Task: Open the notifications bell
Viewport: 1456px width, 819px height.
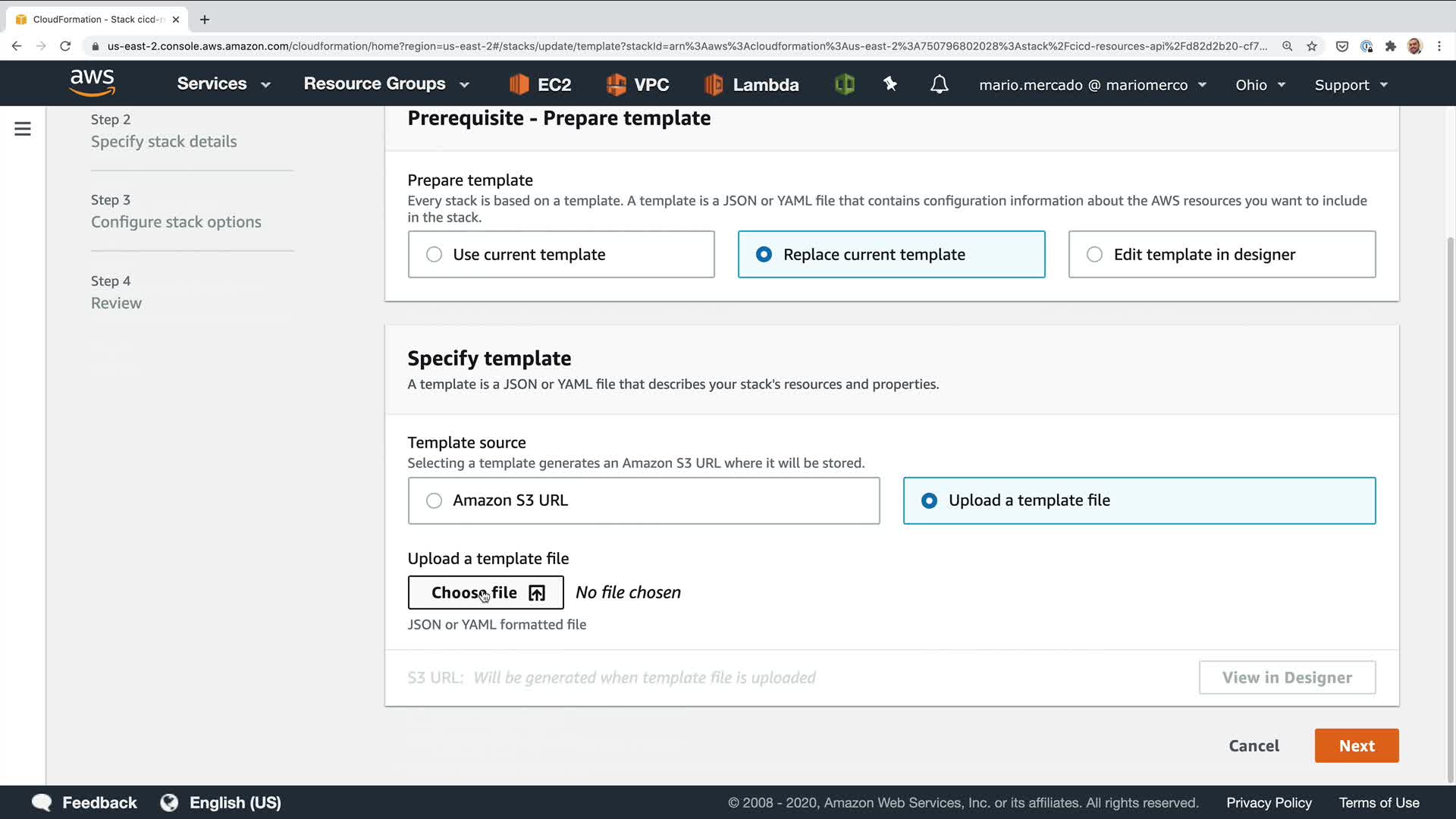Action: click(x=939, y=84)
